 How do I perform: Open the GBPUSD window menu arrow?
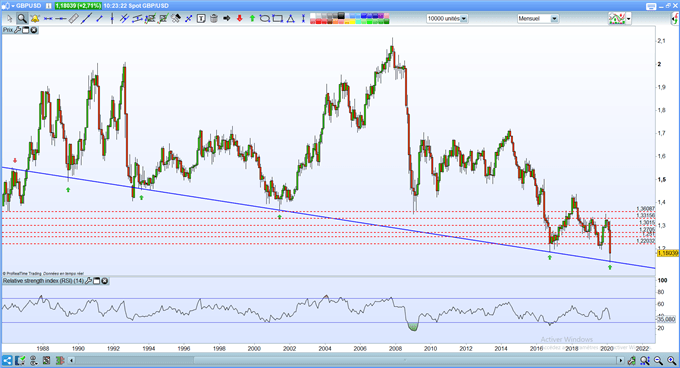pyautogui.click(x=13, y=6)
